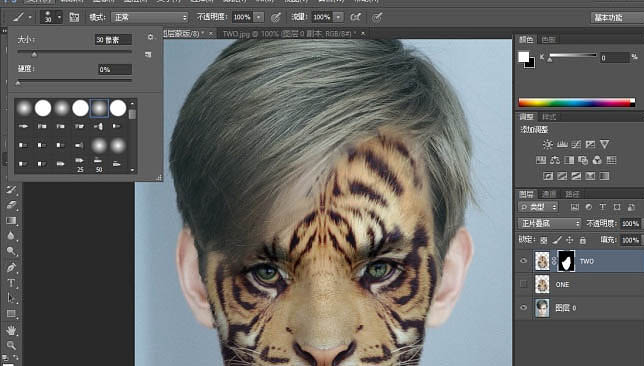Click the layer 填充 fill value field
This screenshot has width=644, height=366.
point(630,240)
